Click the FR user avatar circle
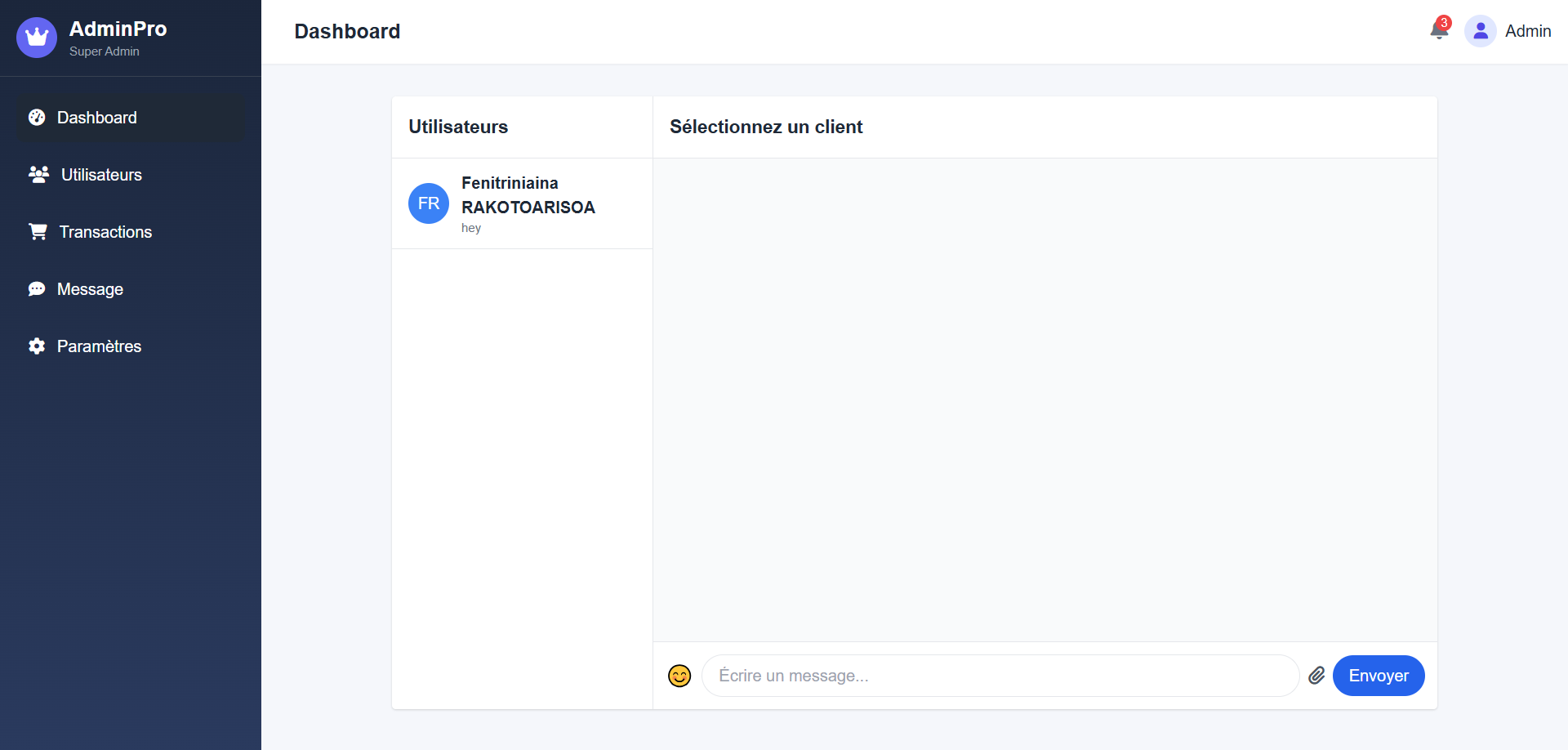 click(x=429, y=203)
